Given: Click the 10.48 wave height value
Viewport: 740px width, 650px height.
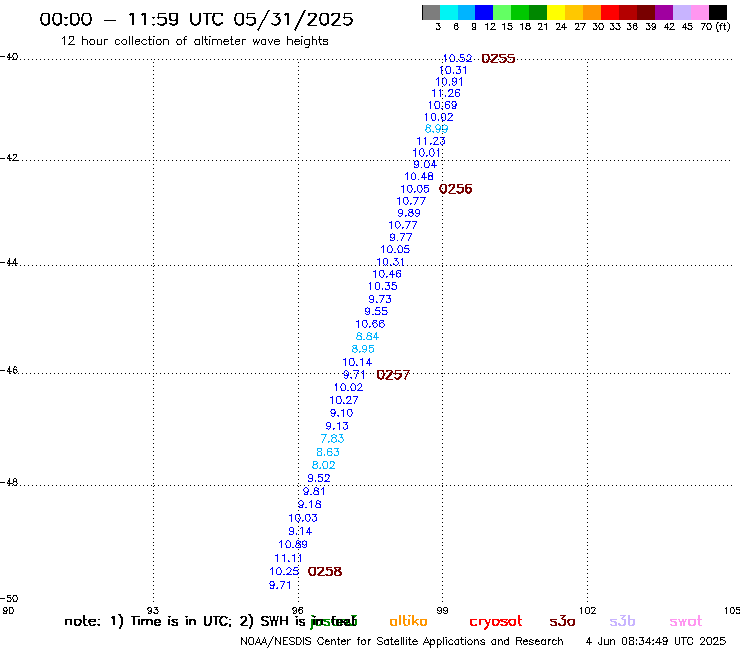Looking at the screenshot, I should (419, 177).
